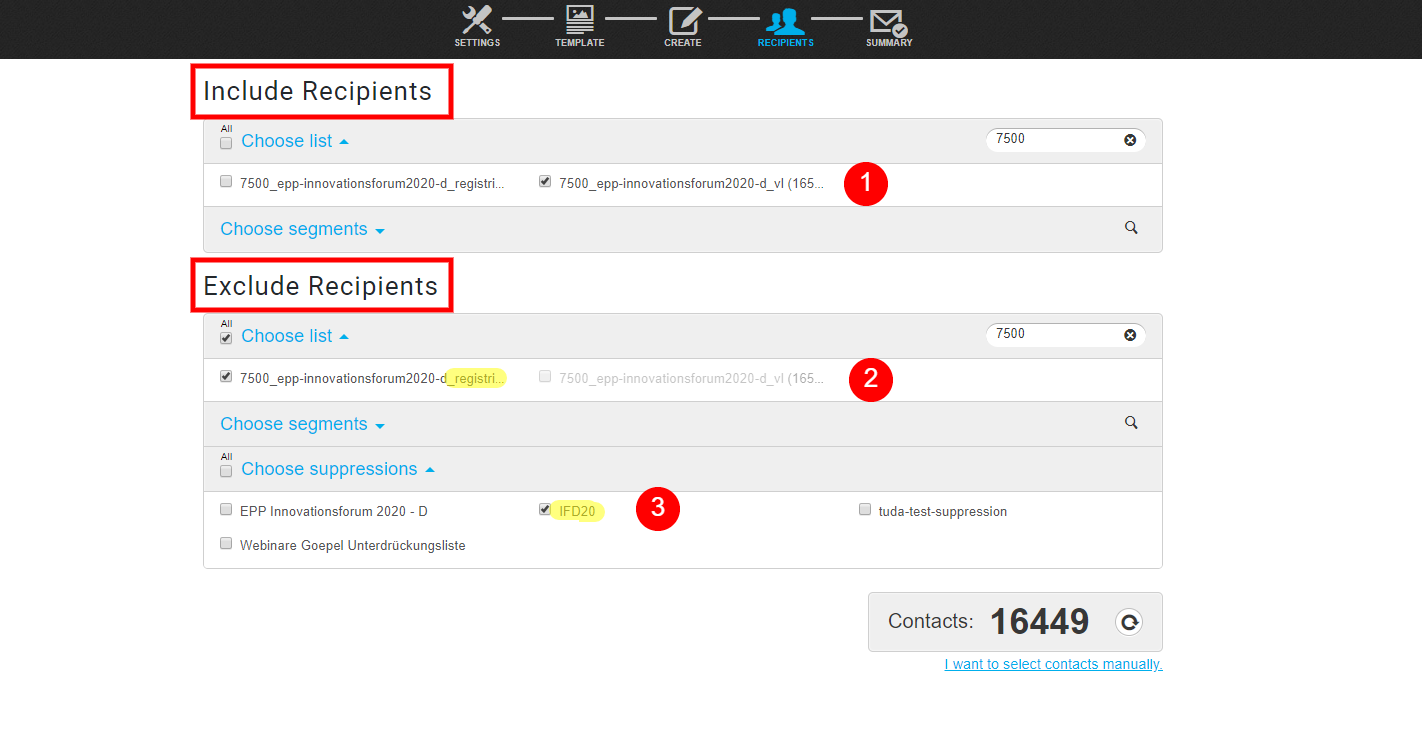
Task: Click the Settings wrench icon
Action: tap(477, 21)
